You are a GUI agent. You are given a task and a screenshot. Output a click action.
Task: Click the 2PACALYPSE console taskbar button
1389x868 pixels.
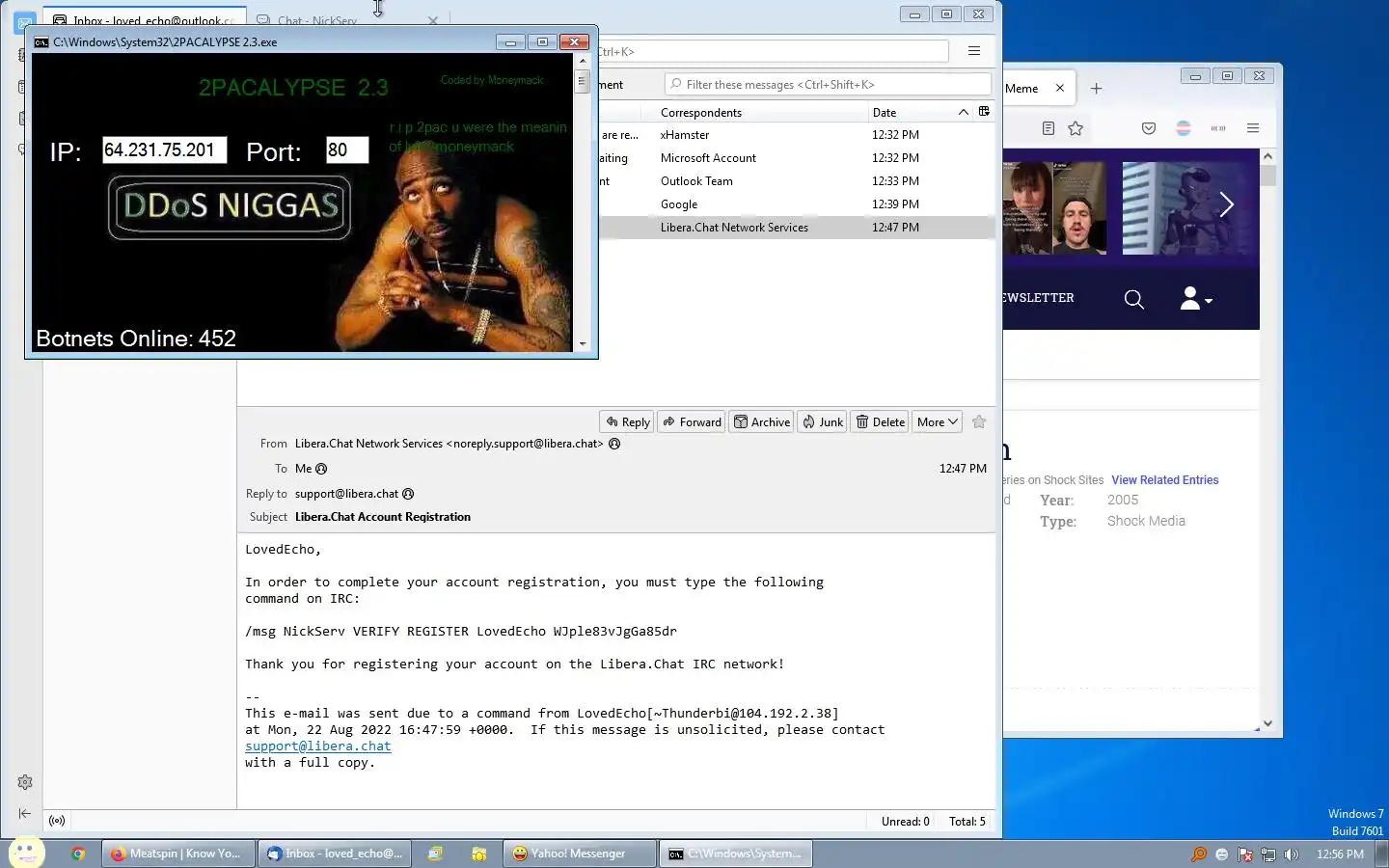736,854
